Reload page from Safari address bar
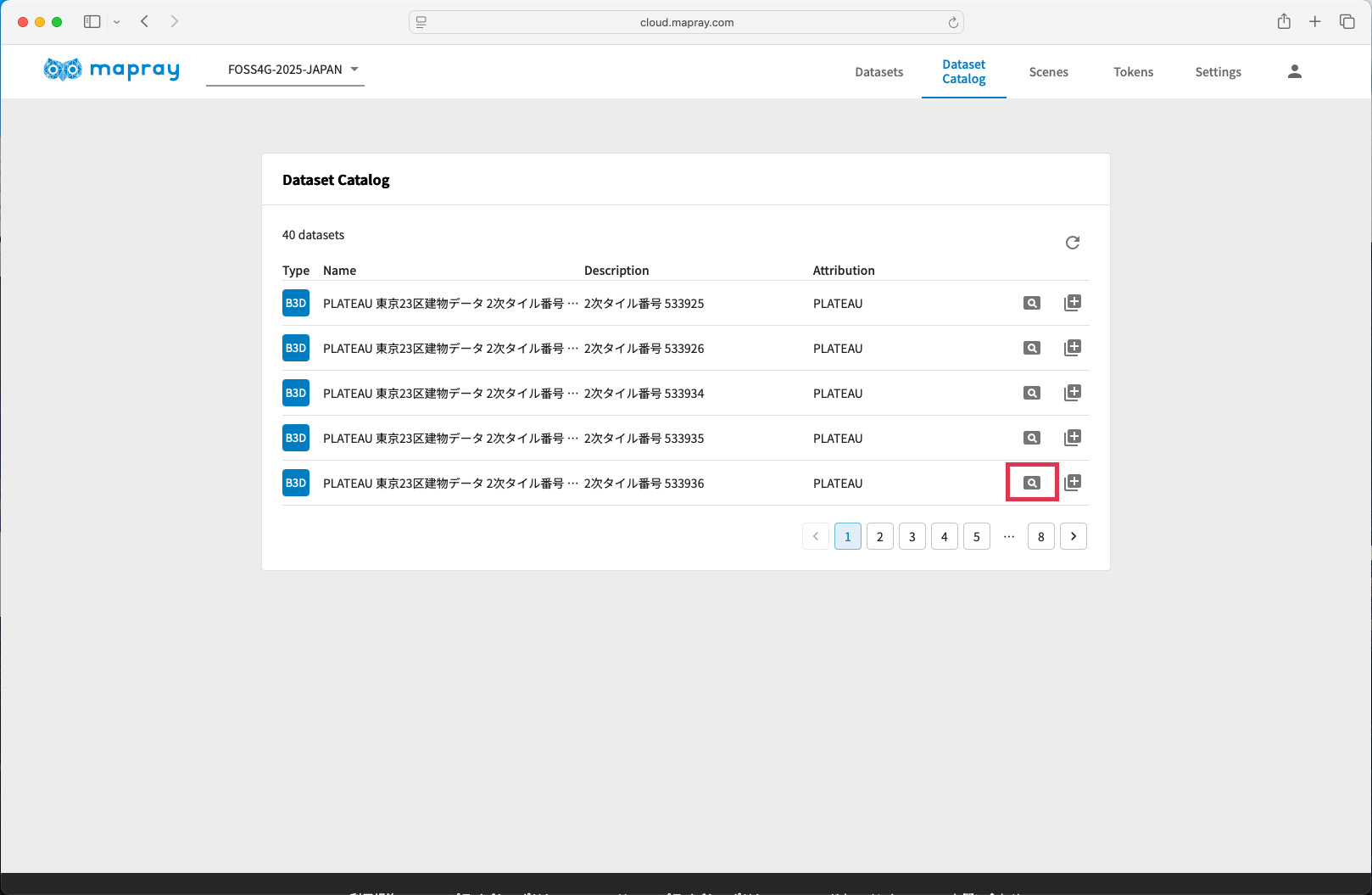The height and width of the screenshot is (895, 1372). click(953, 23)
